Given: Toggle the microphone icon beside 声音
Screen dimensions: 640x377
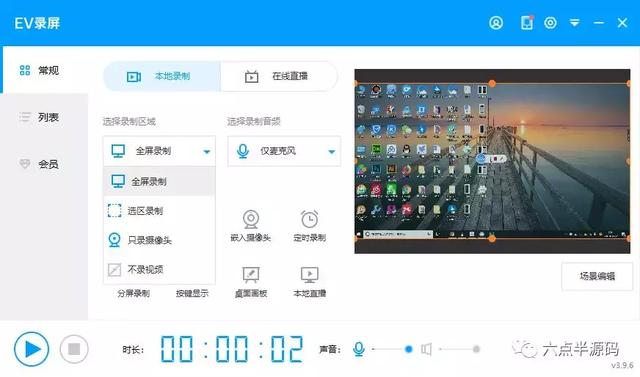Looking at the screenshot, I should click(x=359, y=349).
